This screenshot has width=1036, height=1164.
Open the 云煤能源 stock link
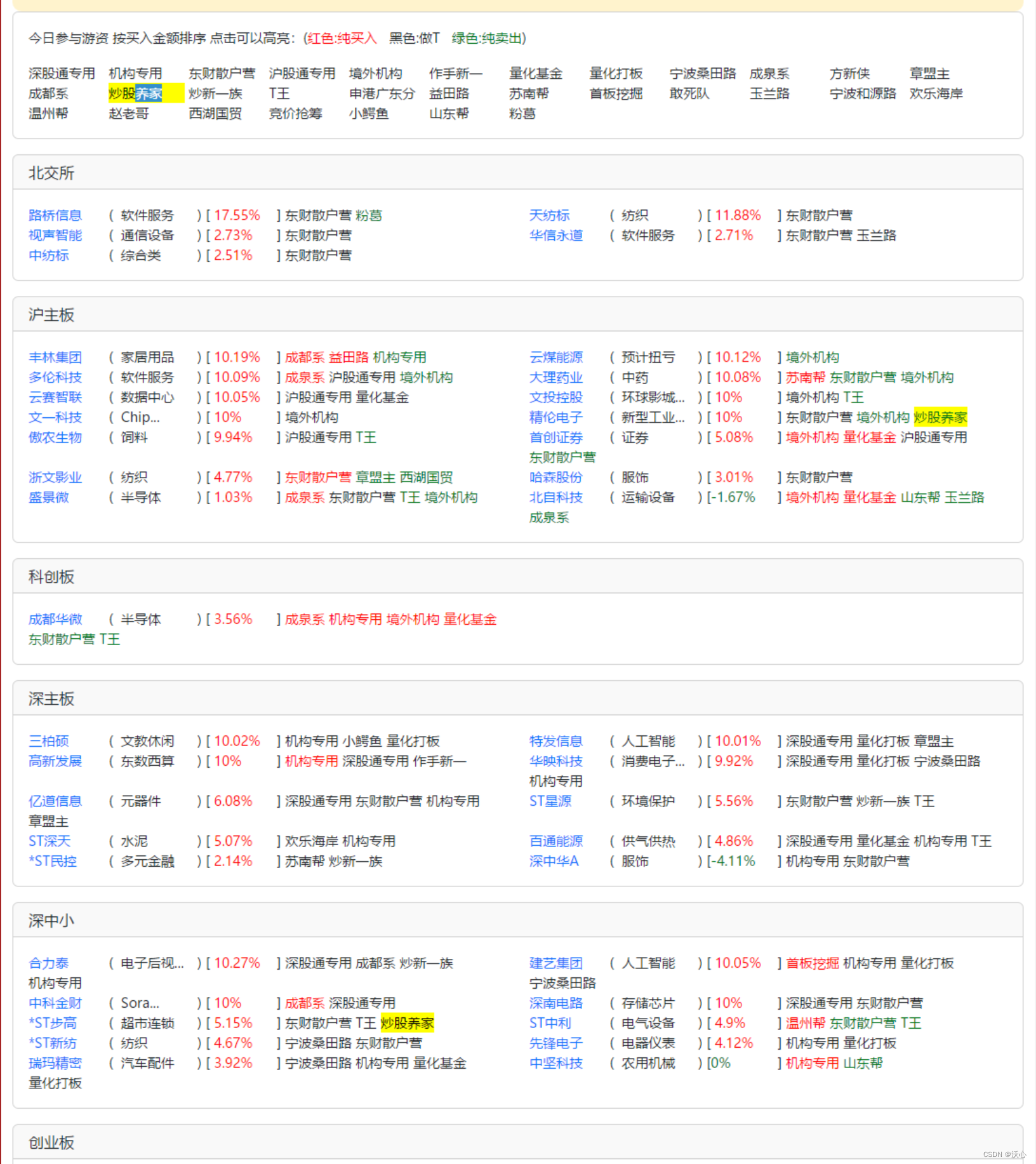[556, 358]
